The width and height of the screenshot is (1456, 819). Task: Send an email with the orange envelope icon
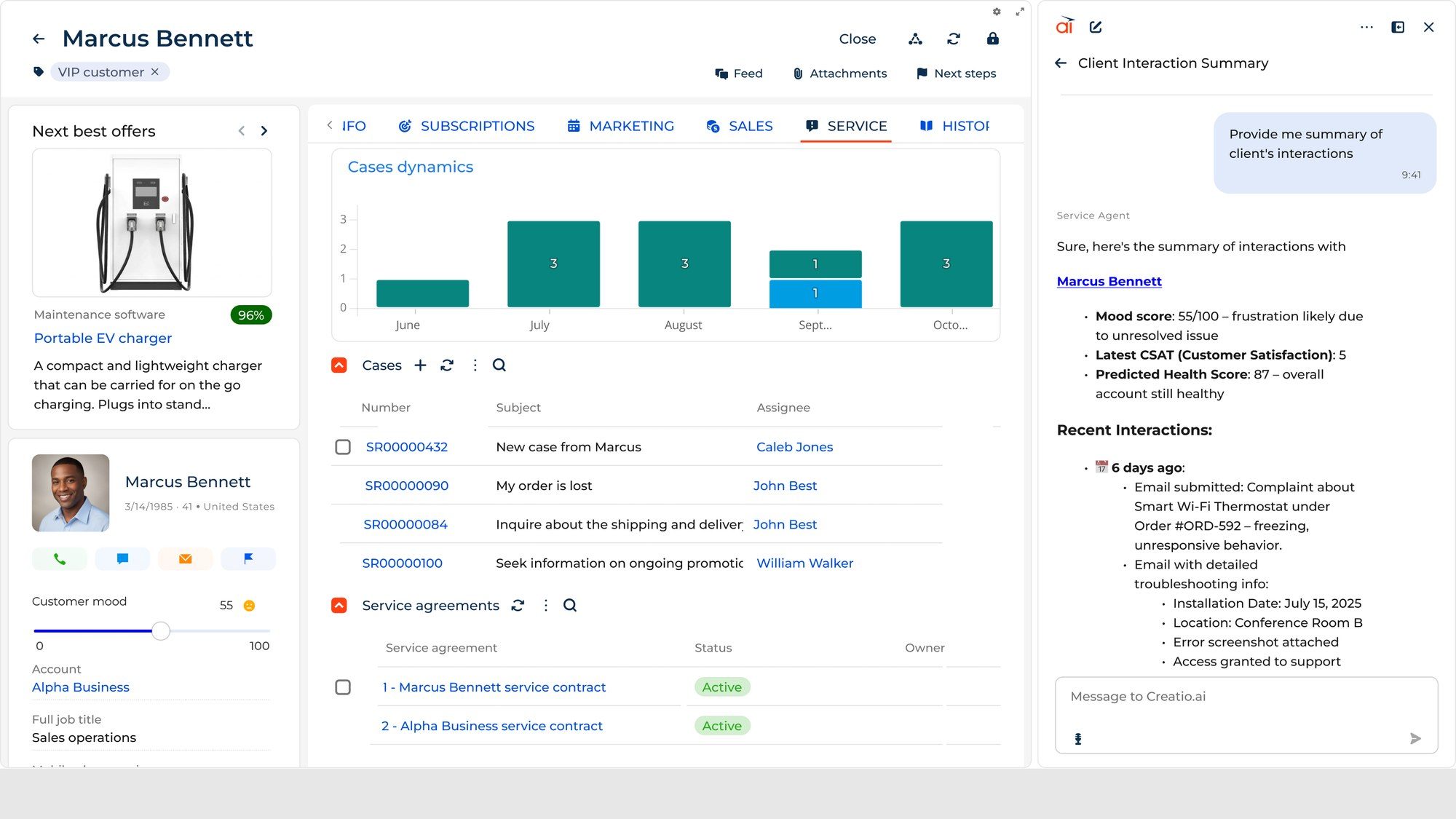(x=185, y=558)
